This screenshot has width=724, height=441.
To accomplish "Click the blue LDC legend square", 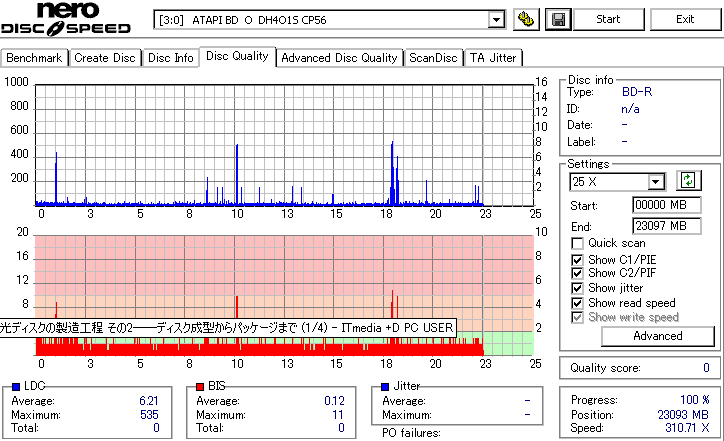I will (16, 387).
